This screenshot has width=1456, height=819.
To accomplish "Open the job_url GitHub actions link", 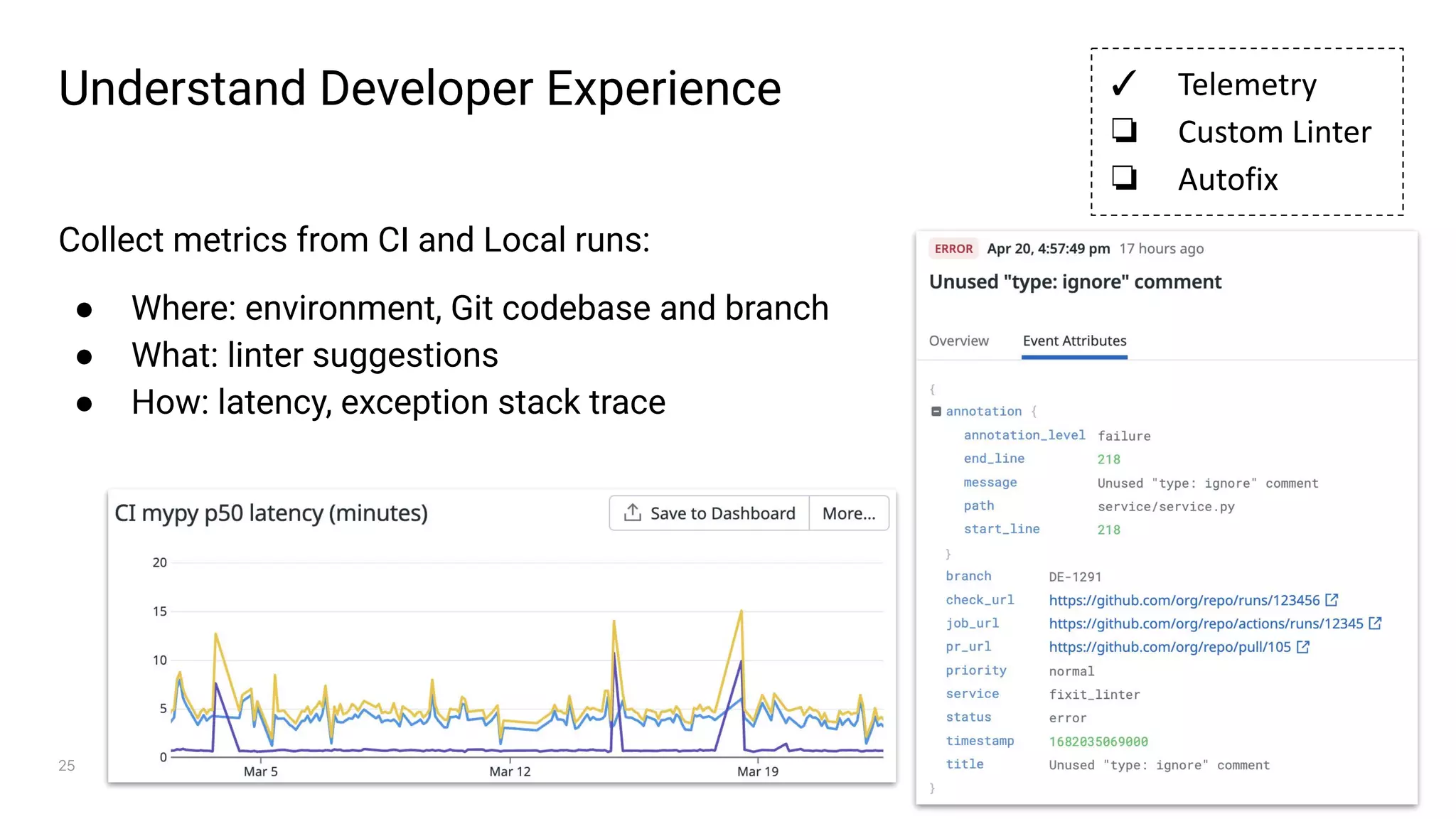I will click(x=1206, y=623).
